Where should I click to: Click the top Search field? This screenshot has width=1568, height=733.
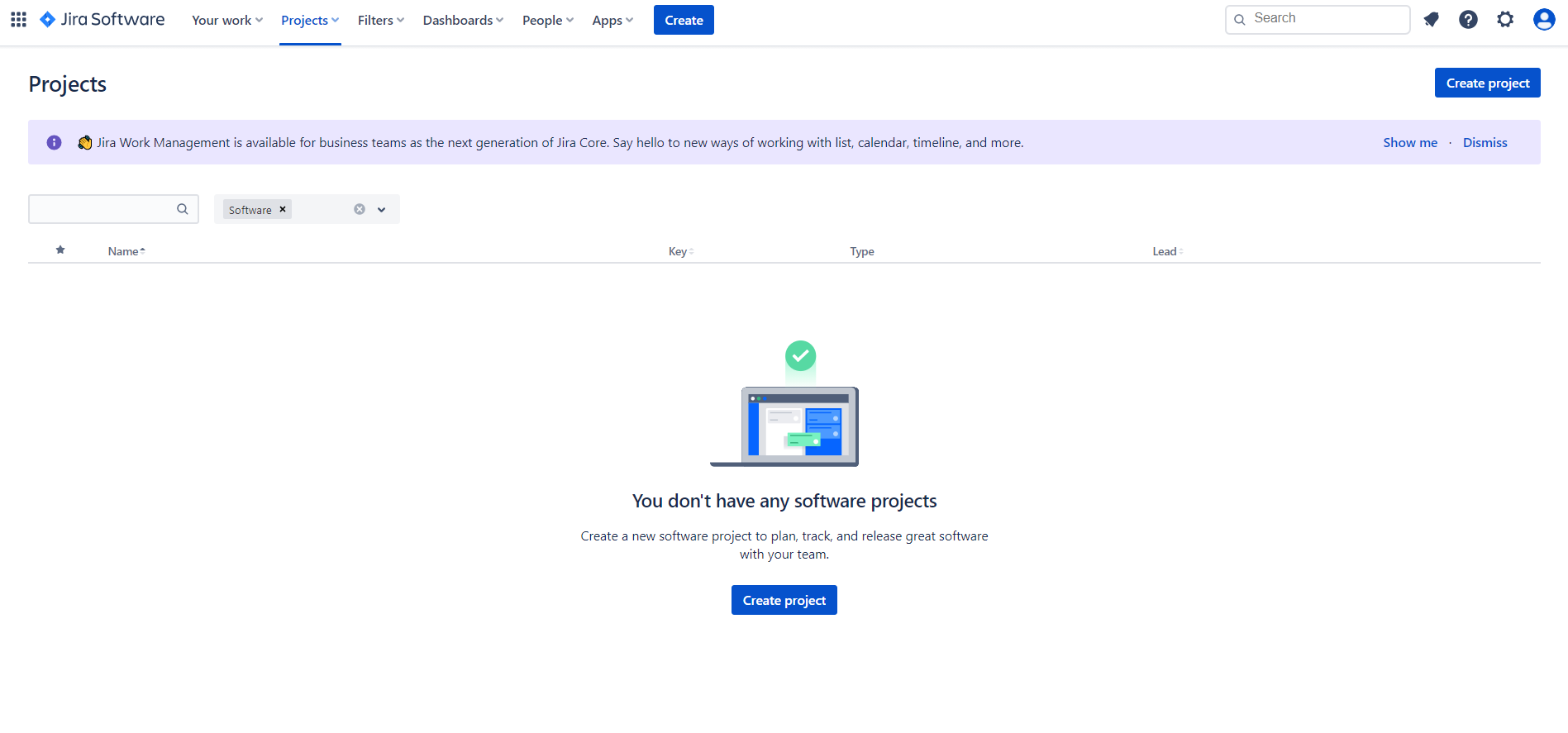click(x=1318, y=19)
